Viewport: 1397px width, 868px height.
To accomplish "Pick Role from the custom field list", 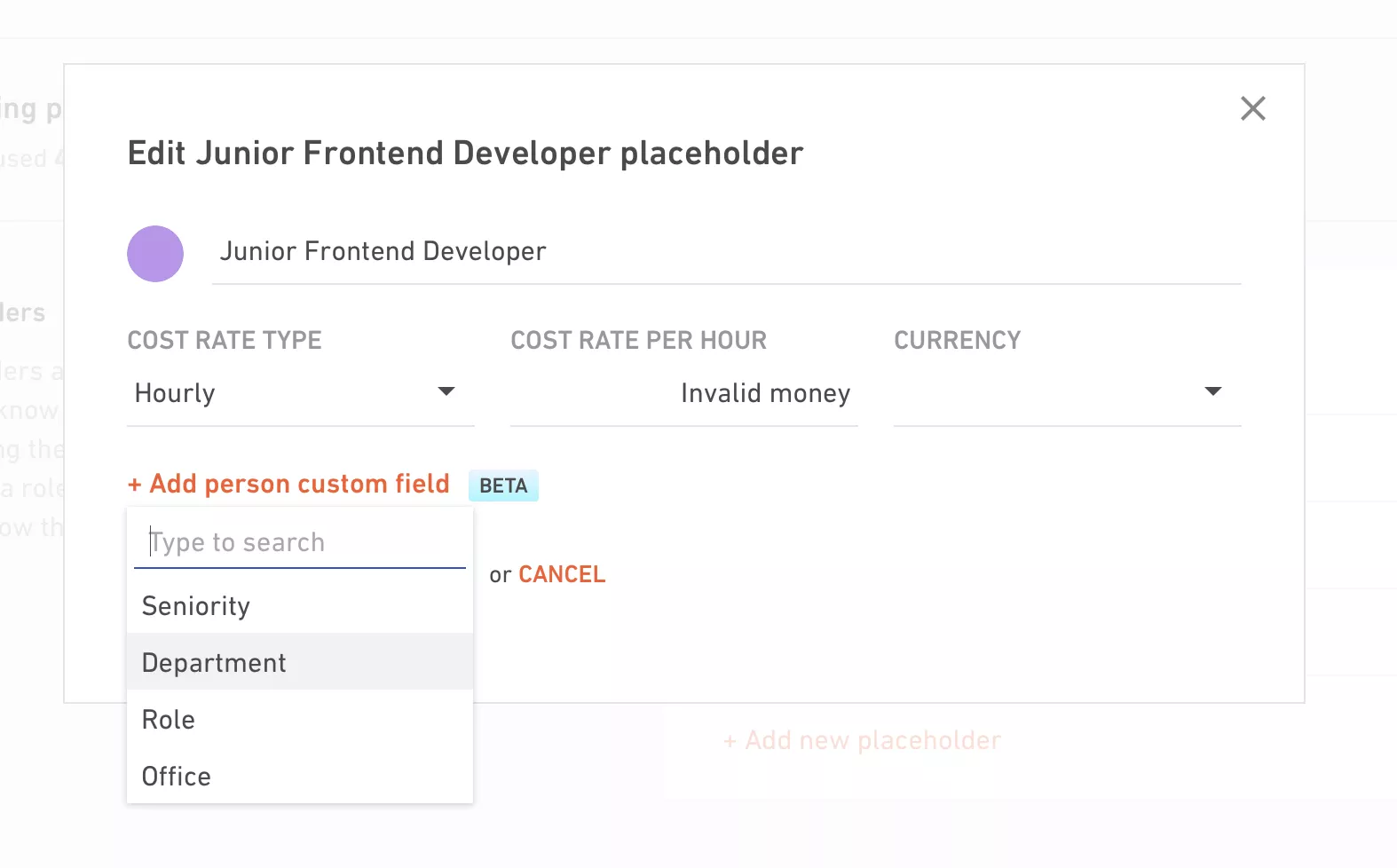I will 300,720.
